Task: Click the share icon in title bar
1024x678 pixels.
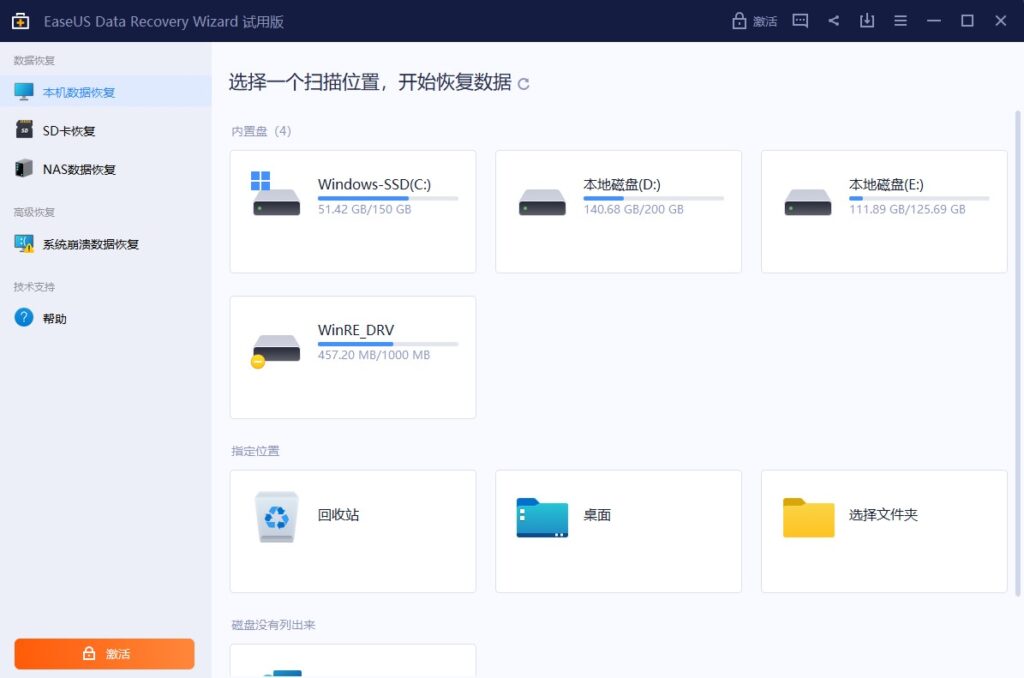Action: (834, 21)
